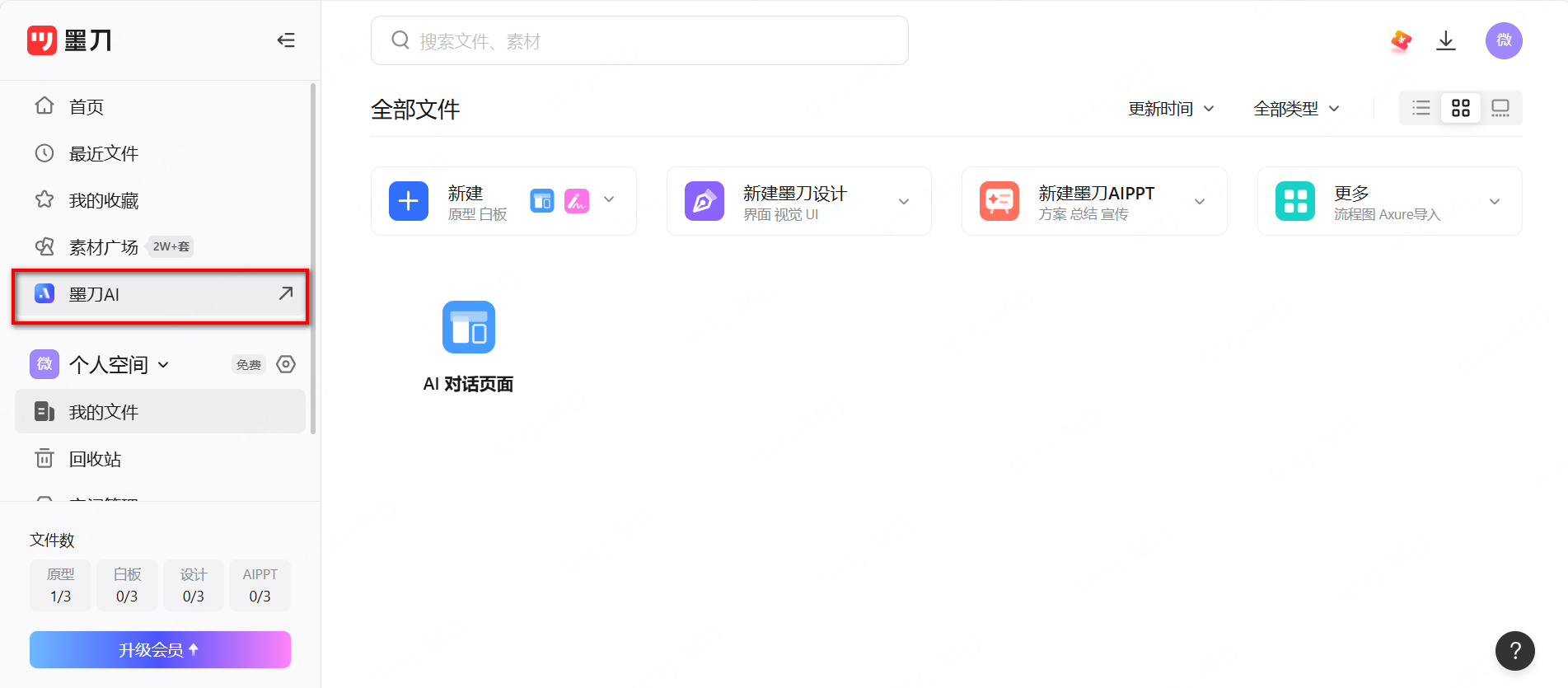Image resolution: width=1568 pixels, height=688 pixels.
Task: Click the AIPPT 0/3 file count
Action: (260, 585)
